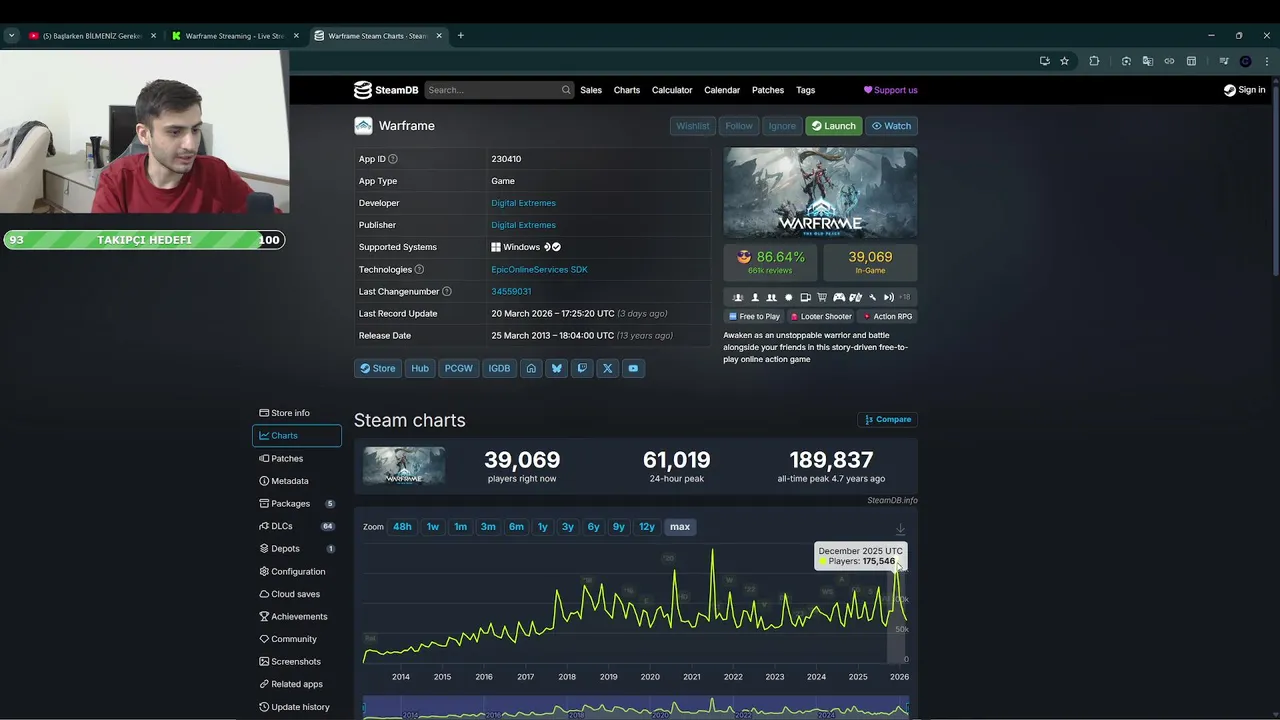Viewport: 1280px width, 720px height.
Task: Toggle Wishlist for Warframe
Action: (692, 126)
